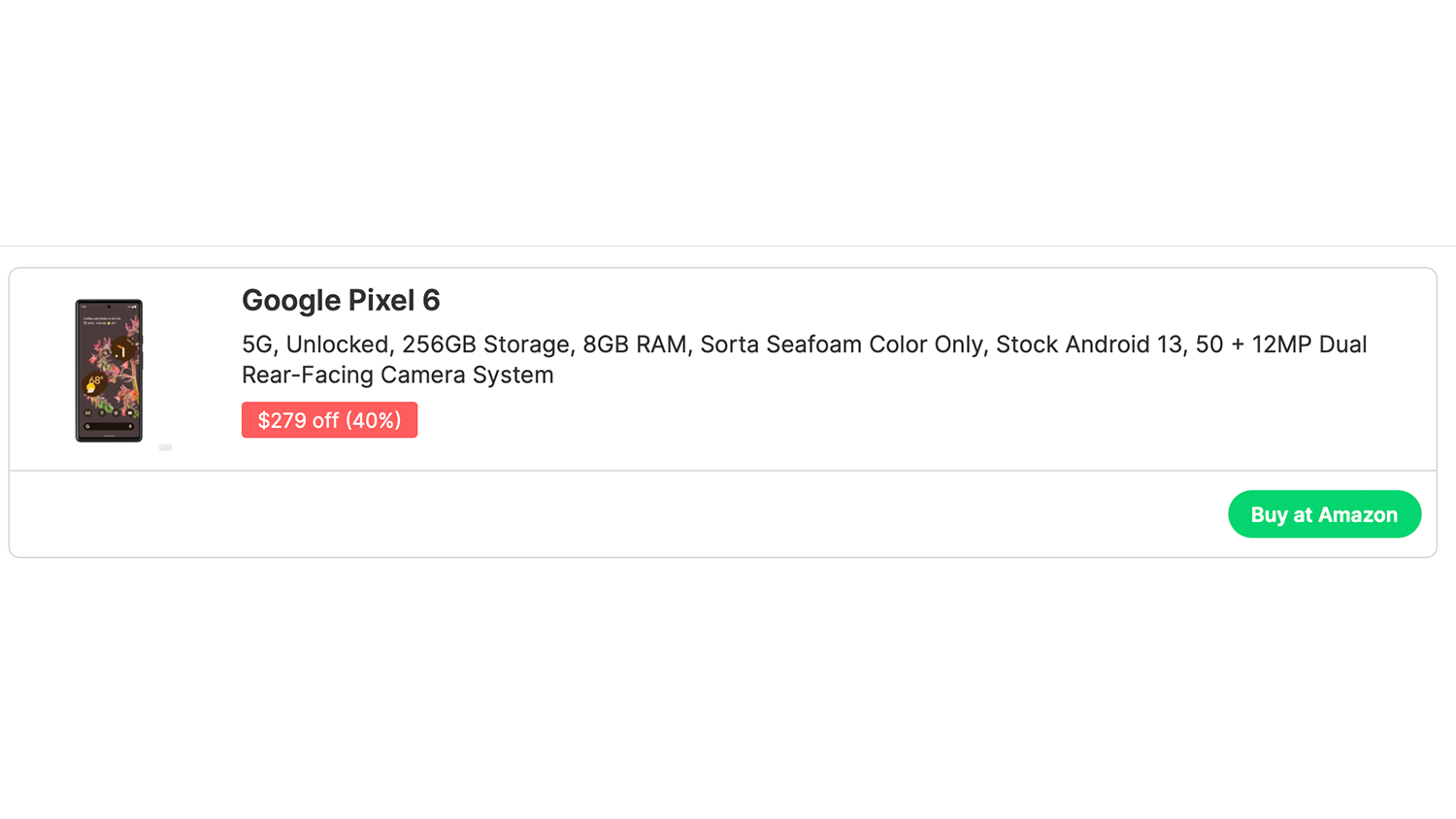Open the Google Pixel 6 product title
Screen dimensions: 1456x819
point(341,301)
